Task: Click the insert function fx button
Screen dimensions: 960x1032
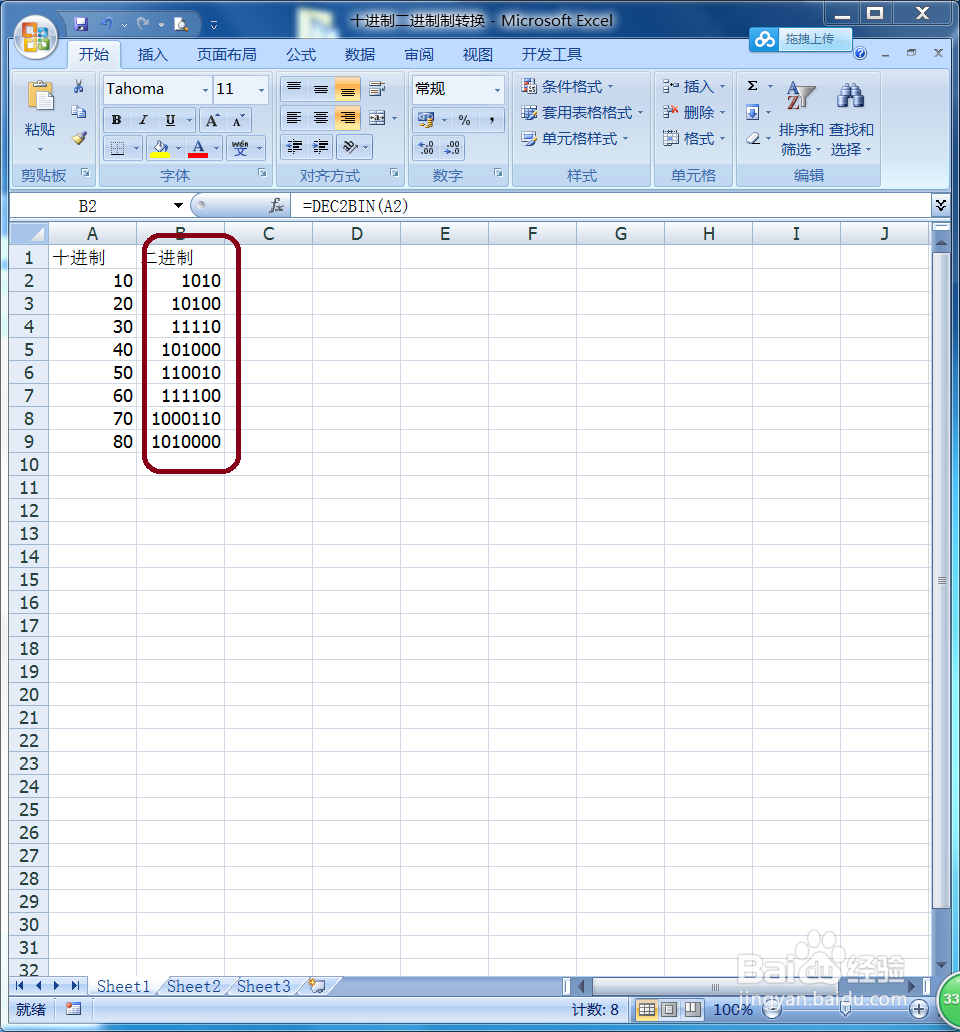Action: coord(277,205)
